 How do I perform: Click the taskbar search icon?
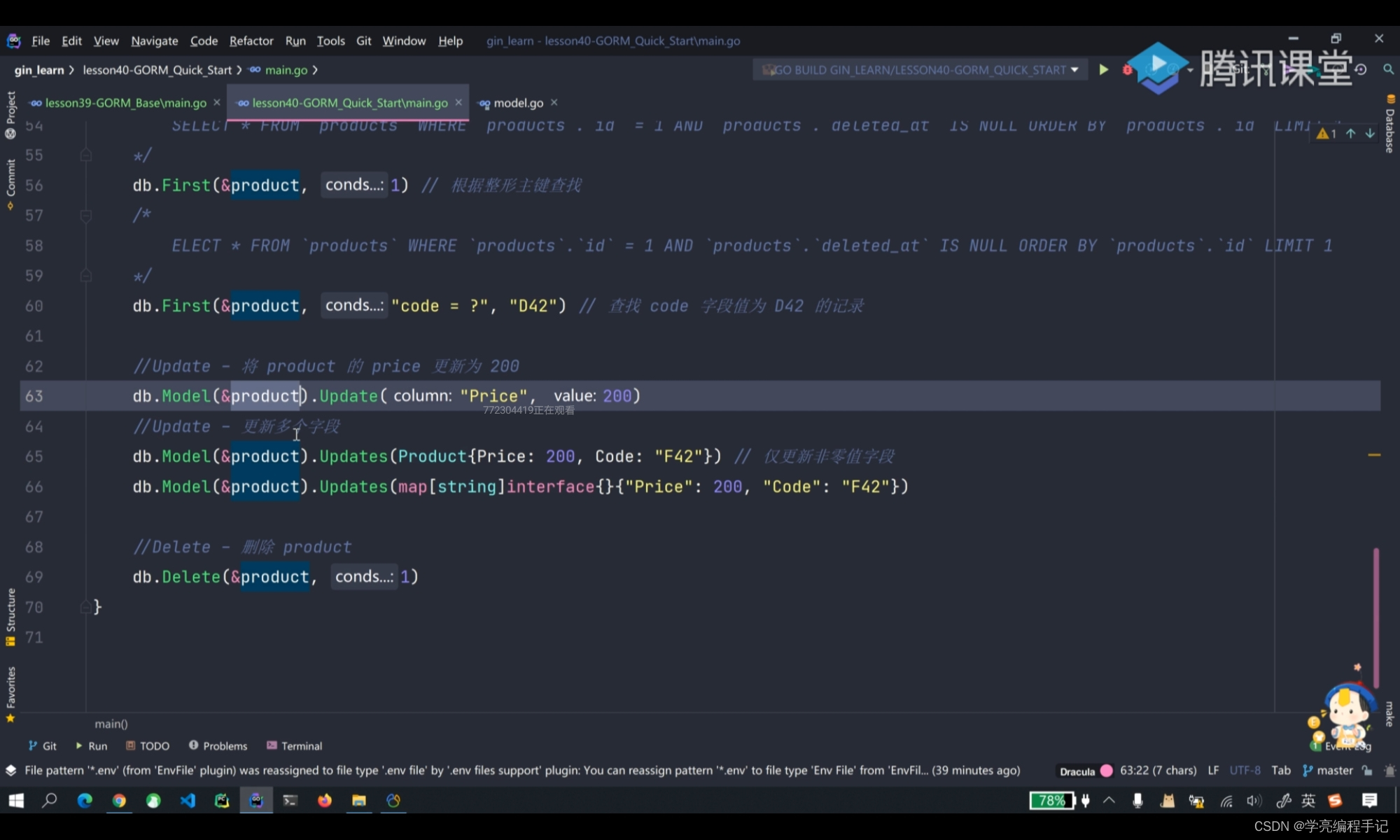point(49,800)
